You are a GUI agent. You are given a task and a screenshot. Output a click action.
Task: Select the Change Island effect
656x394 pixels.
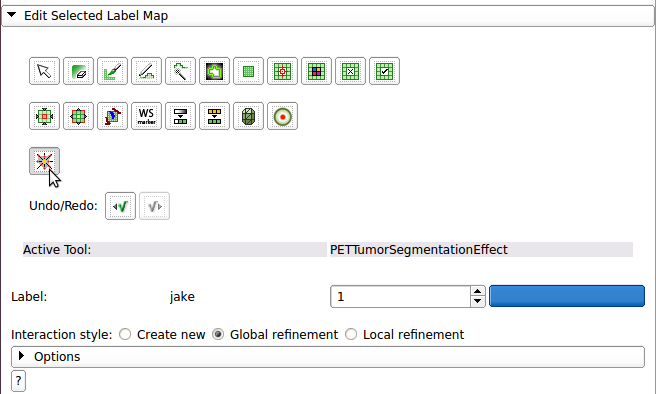click(x=316, y=71)
